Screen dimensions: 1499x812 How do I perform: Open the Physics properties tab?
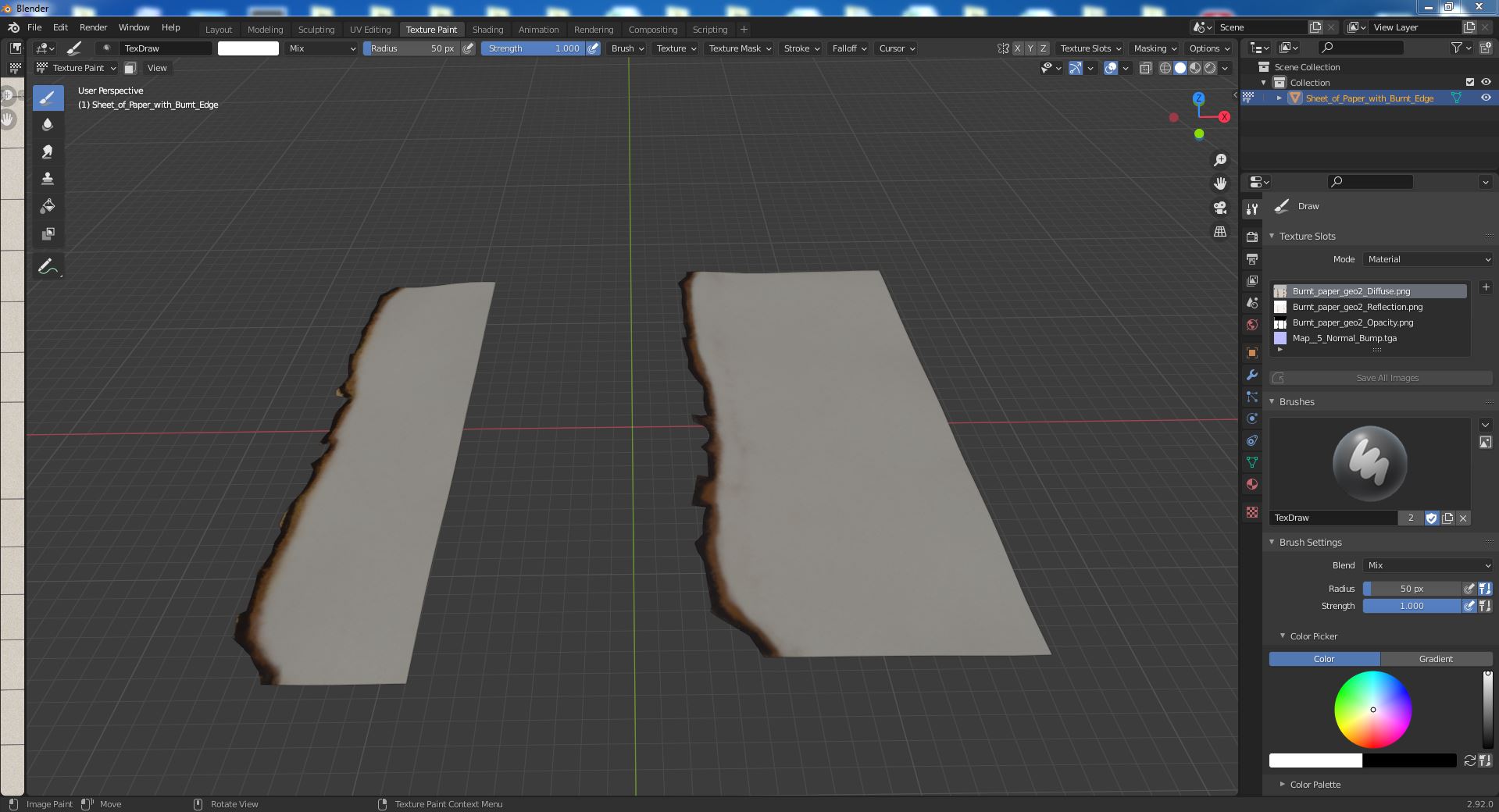(1252, 418)
